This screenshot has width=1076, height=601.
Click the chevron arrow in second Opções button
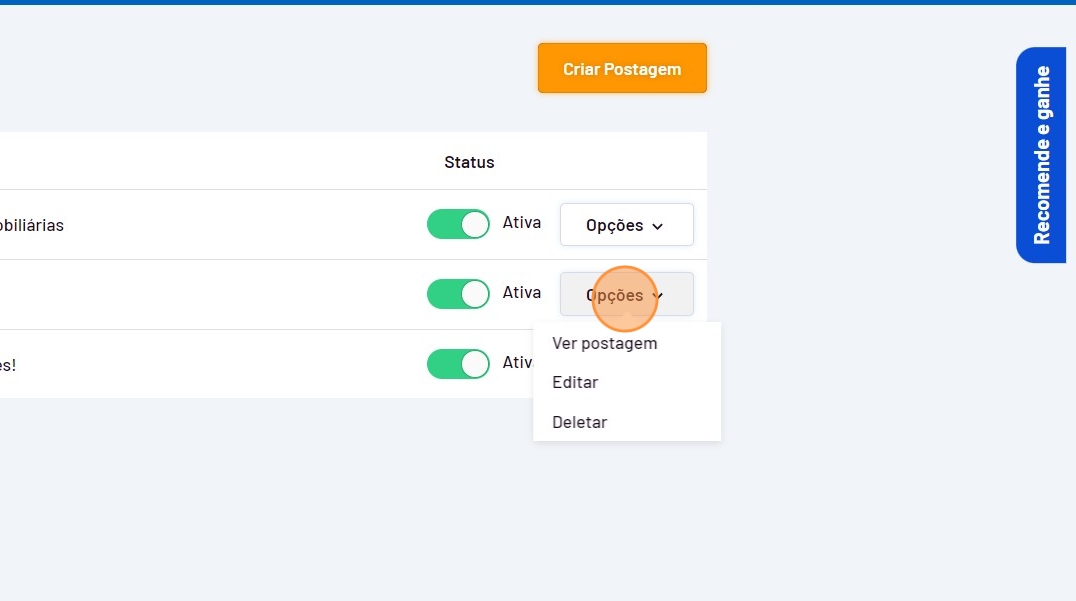coord(658,296)
